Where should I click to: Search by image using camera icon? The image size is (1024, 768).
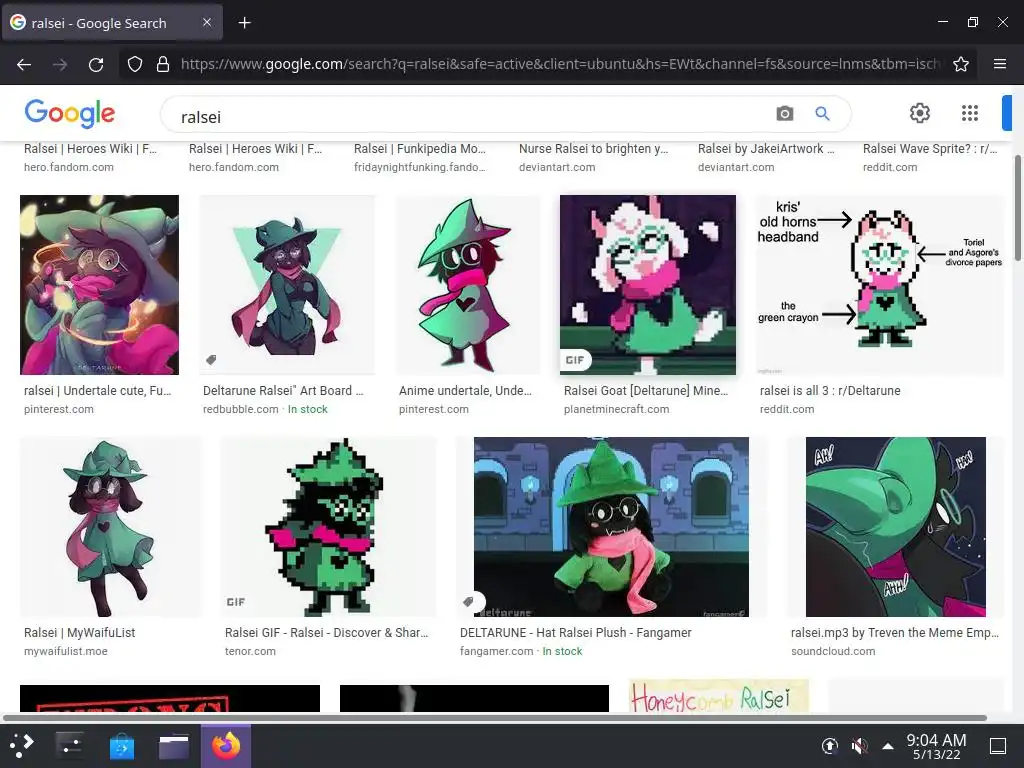[x=785, y=114]
